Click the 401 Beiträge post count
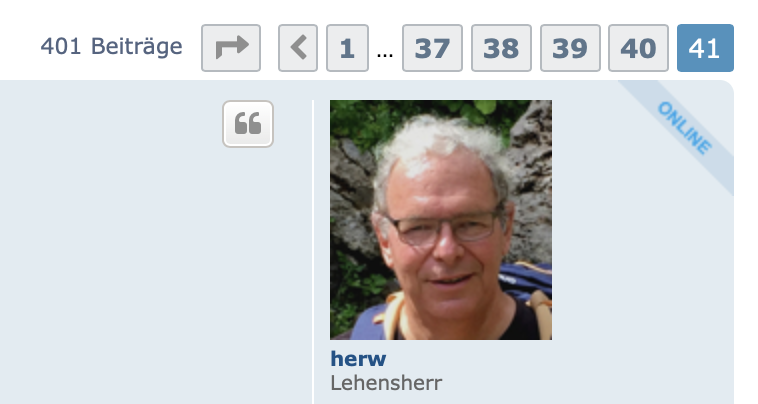 click(111, 47)
